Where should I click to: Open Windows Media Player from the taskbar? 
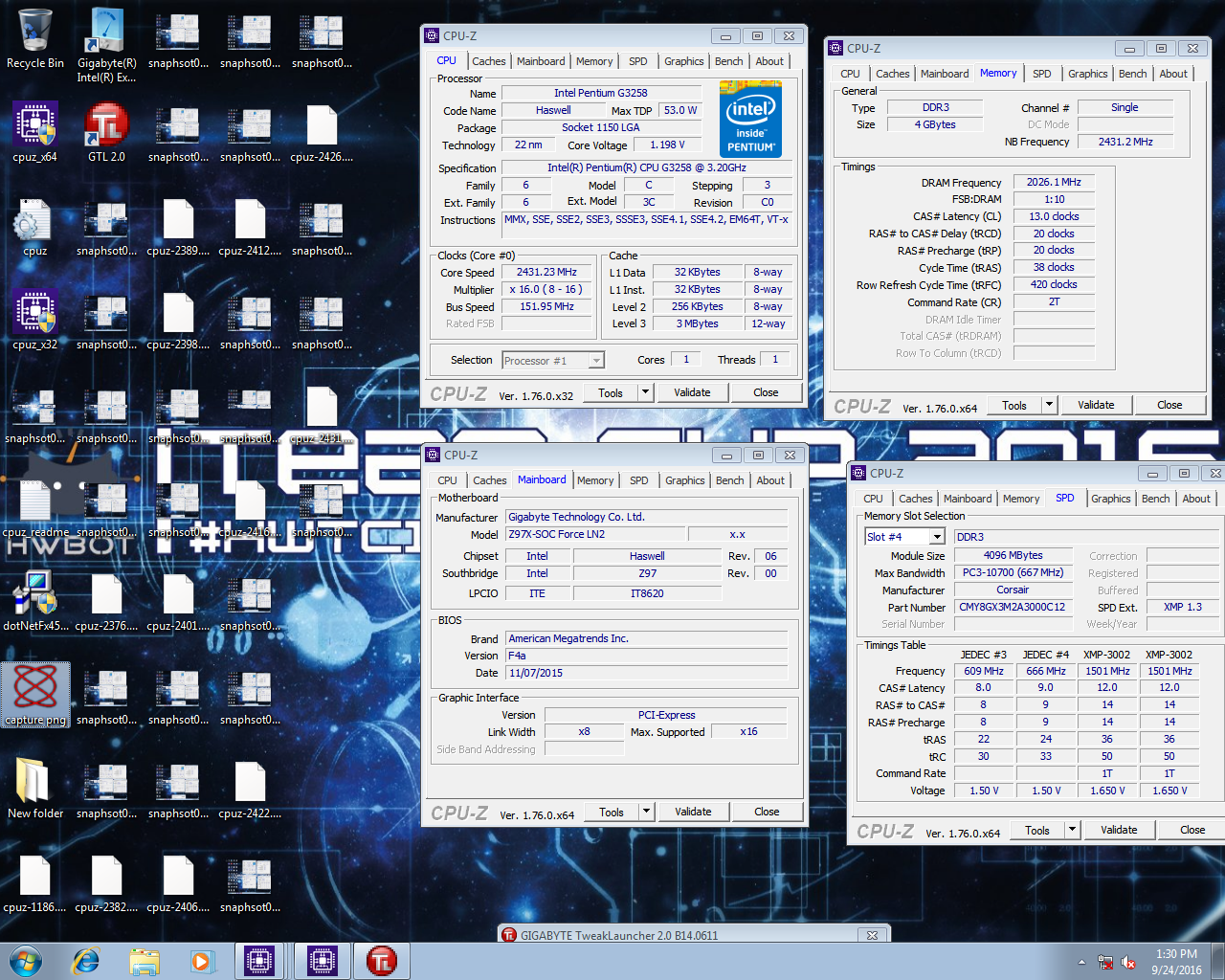[x=202, y=961]
